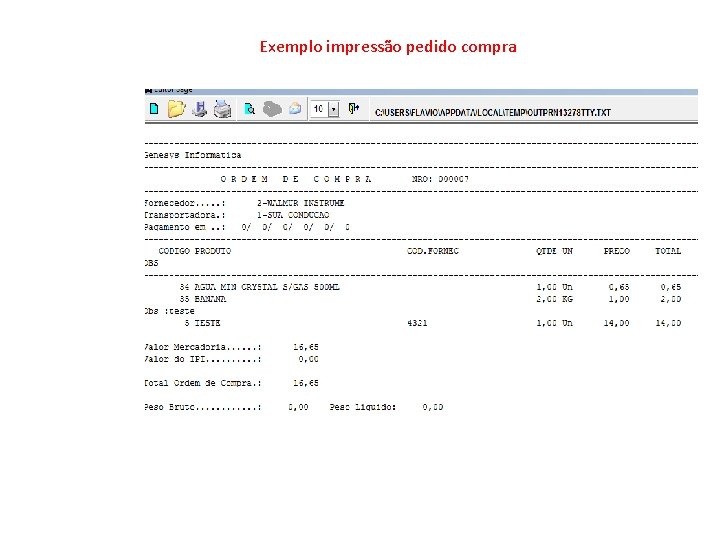Click the editor window title bar
Image resolution: width=720 pixels, height=540 pixels.
pos(421,91)
